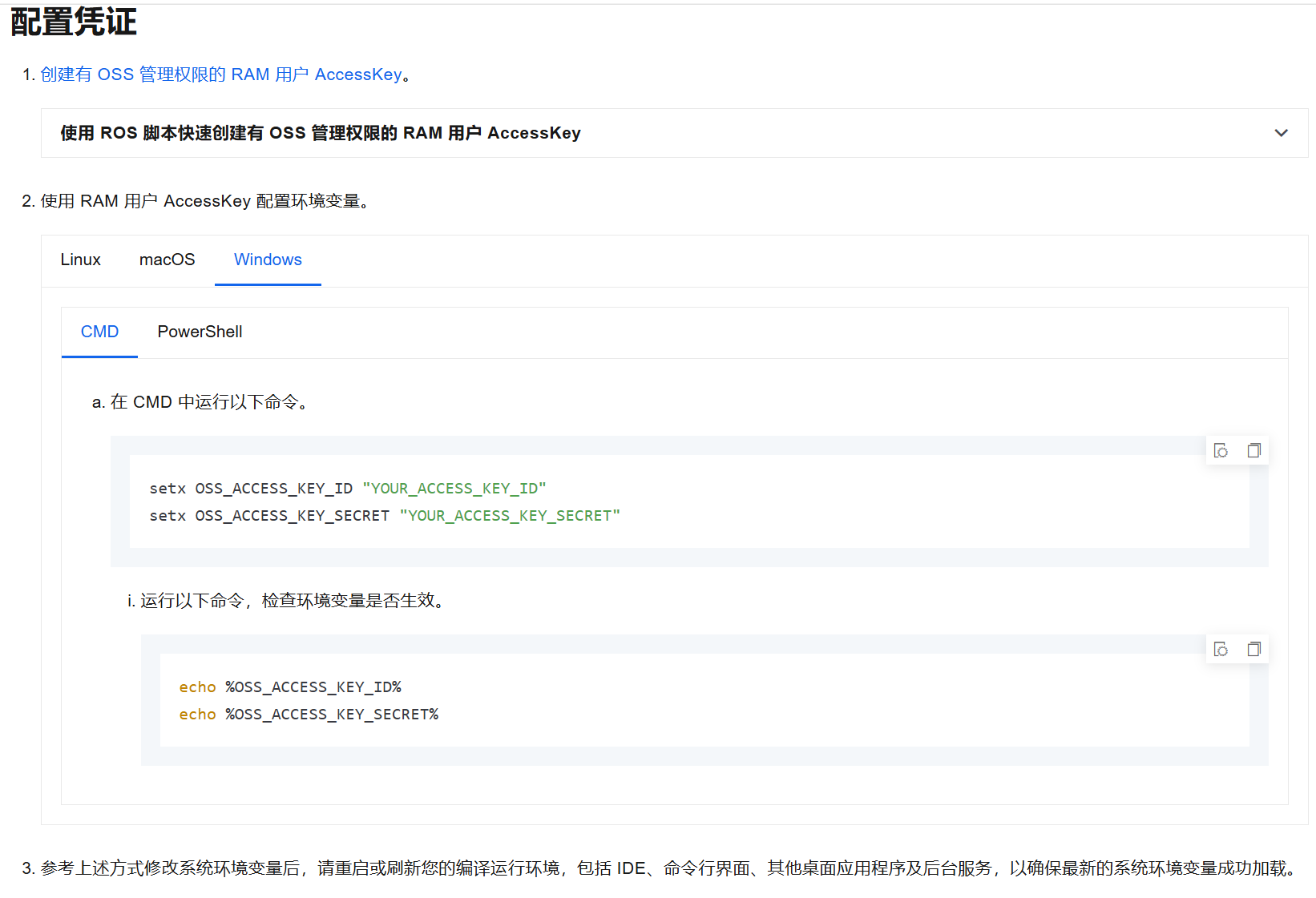Click step 3 text about restarting the IDE
1316x898 pixels.
670,868
